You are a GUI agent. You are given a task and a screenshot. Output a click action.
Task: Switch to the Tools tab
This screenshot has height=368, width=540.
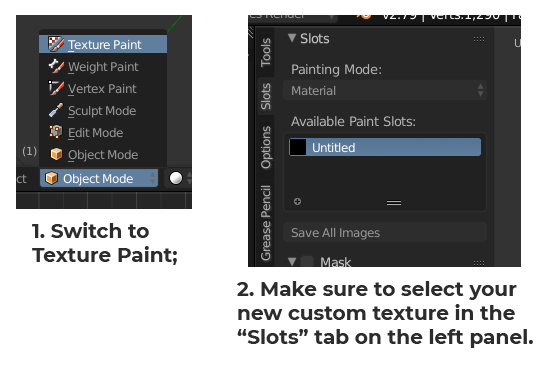(x=266, y=53)
